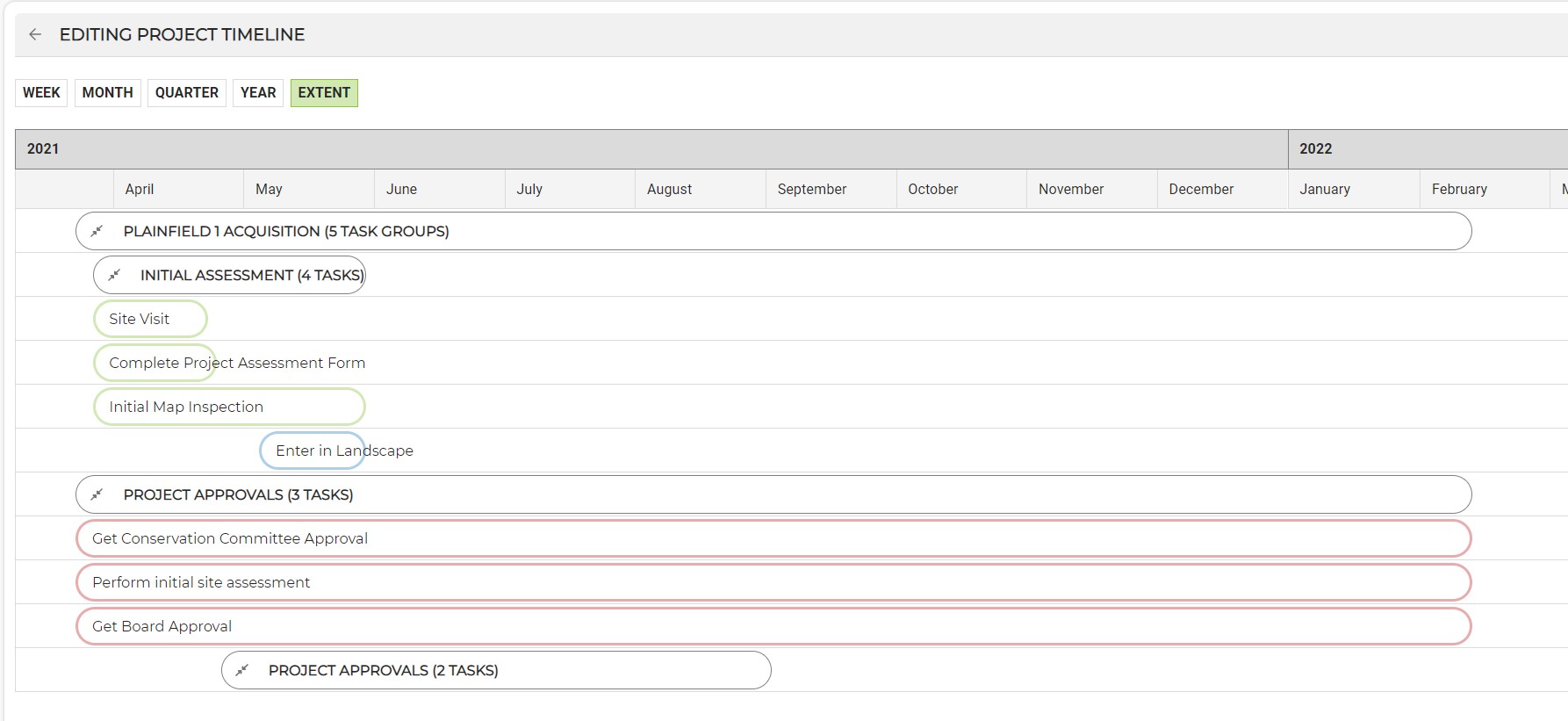Collapse Project Approvals (3 Tasks) icon

(97, 494)
